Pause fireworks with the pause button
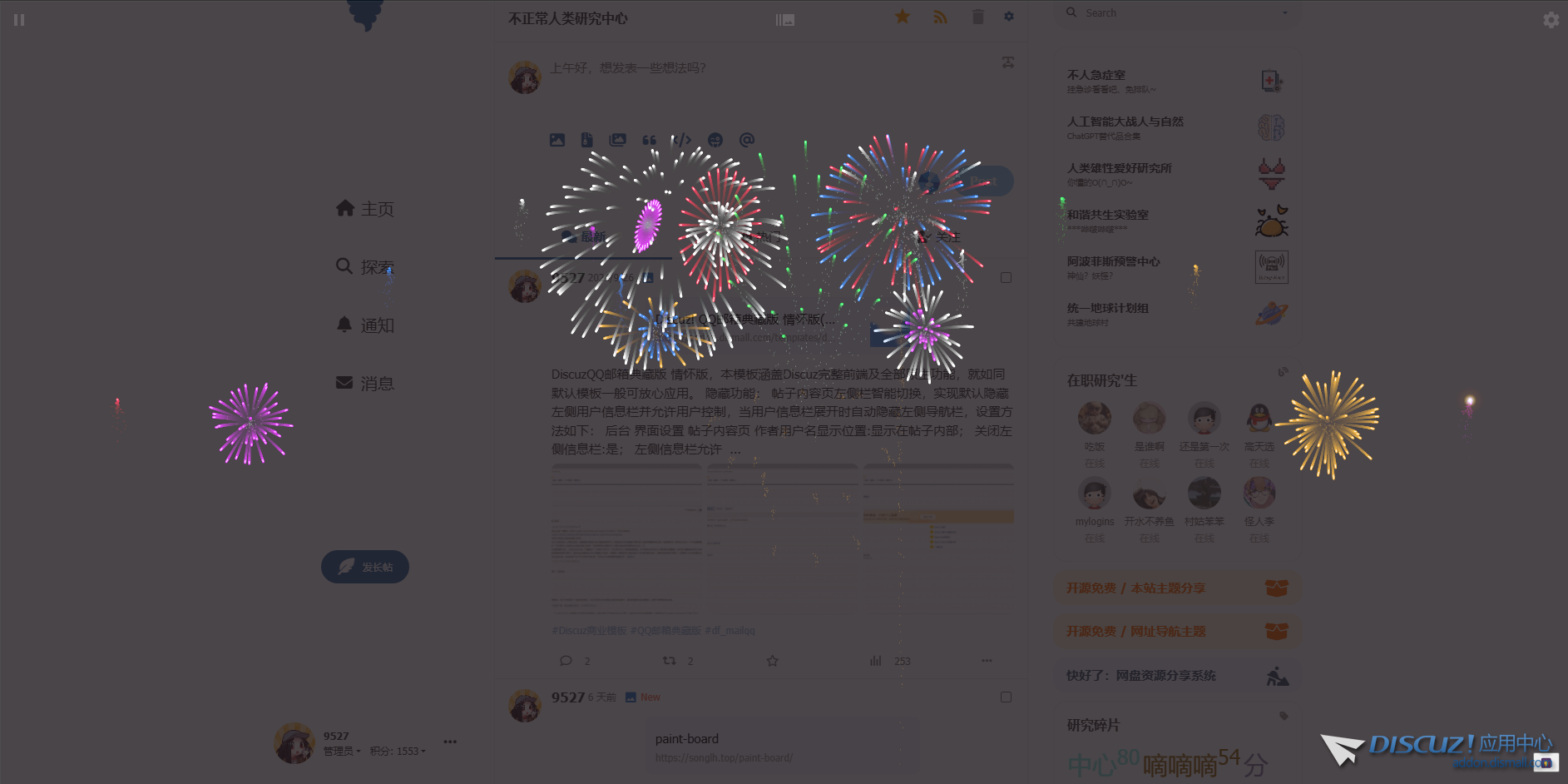Viewport: 1568px width, 784px height. (x=19, y=20)
